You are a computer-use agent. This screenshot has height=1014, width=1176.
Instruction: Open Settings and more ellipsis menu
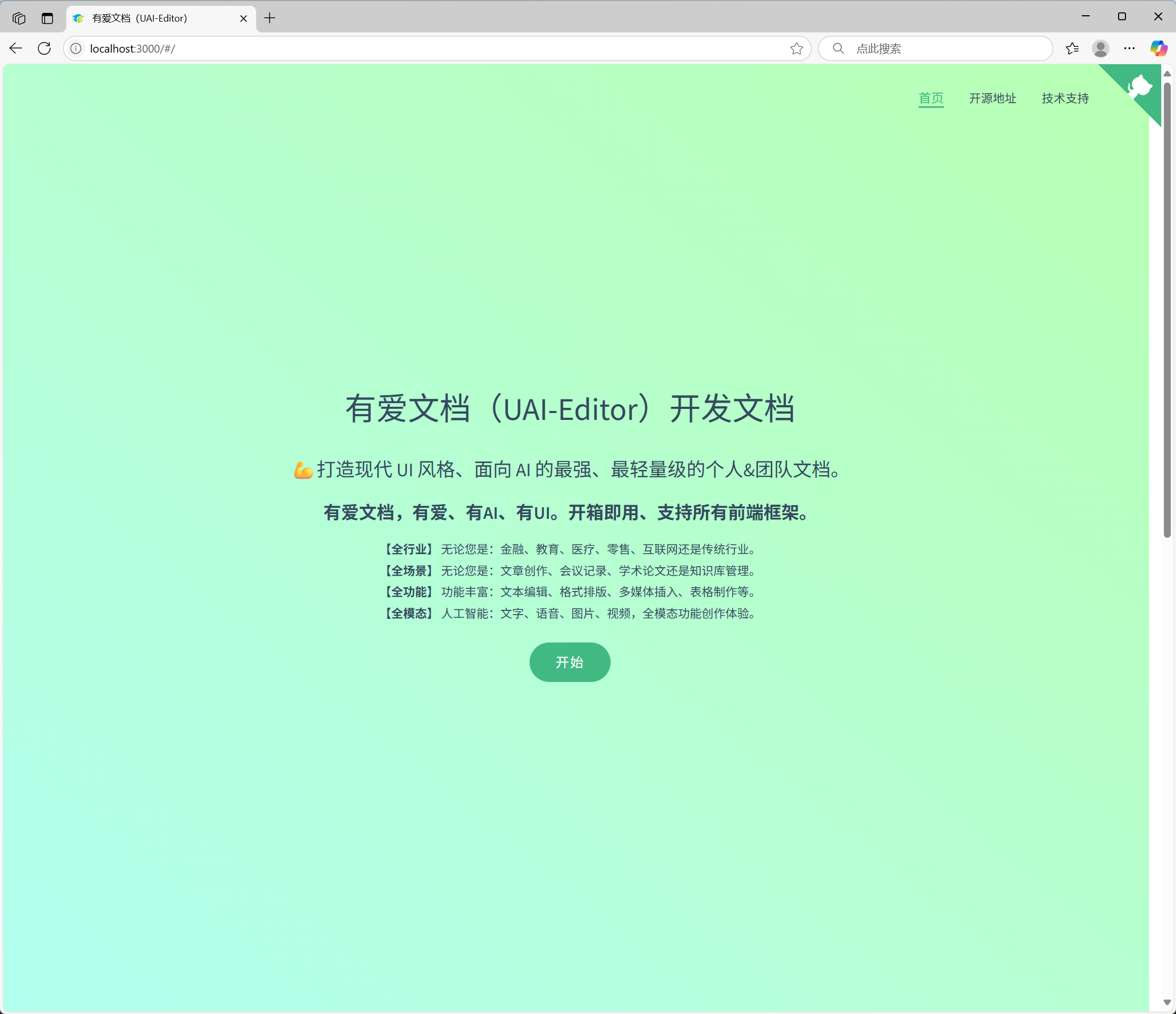1129,49
